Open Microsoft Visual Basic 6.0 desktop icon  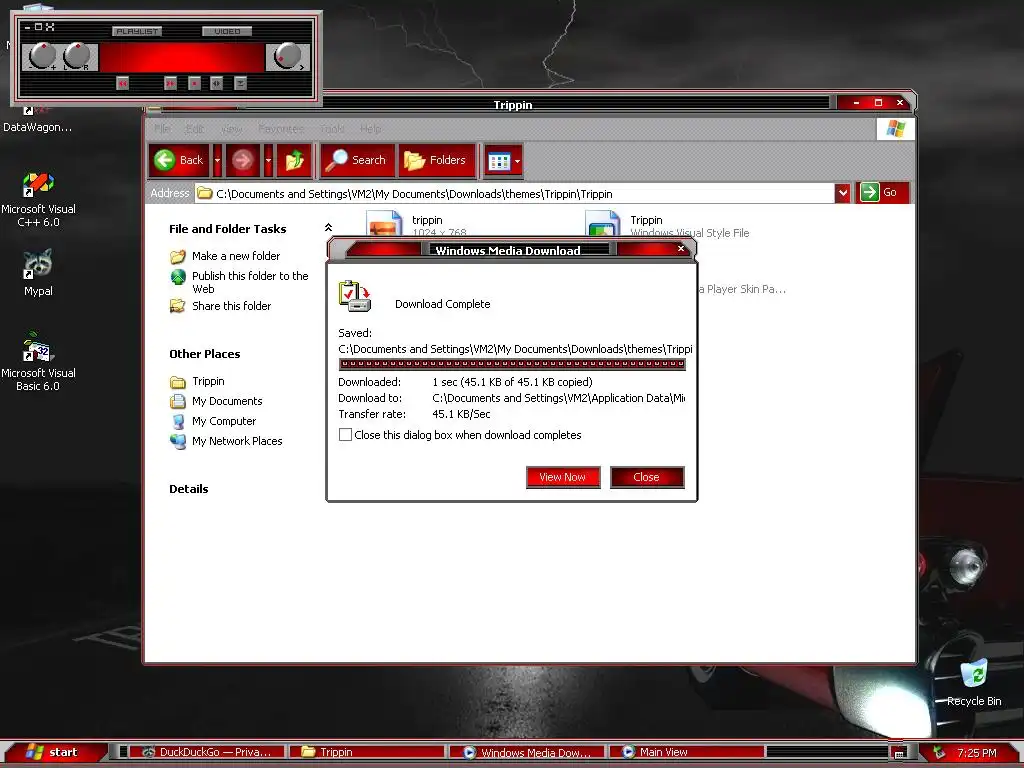coord(38,361)
